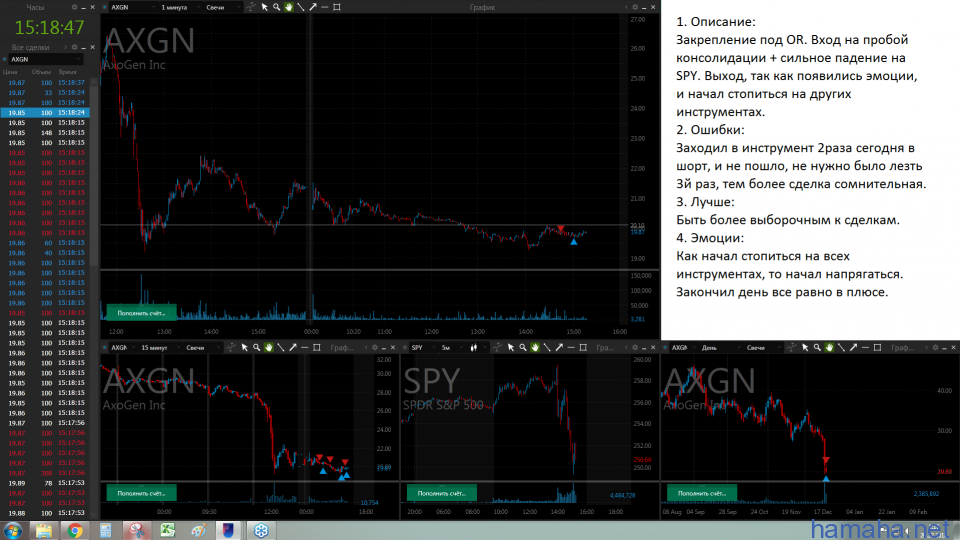Pick the arrow drawing tool in the SPY chart

click(559, 347)
